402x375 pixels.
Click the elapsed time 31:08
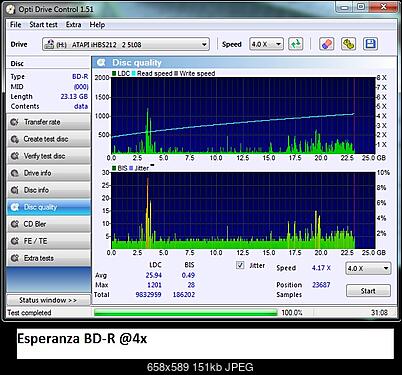coord(379,312)
